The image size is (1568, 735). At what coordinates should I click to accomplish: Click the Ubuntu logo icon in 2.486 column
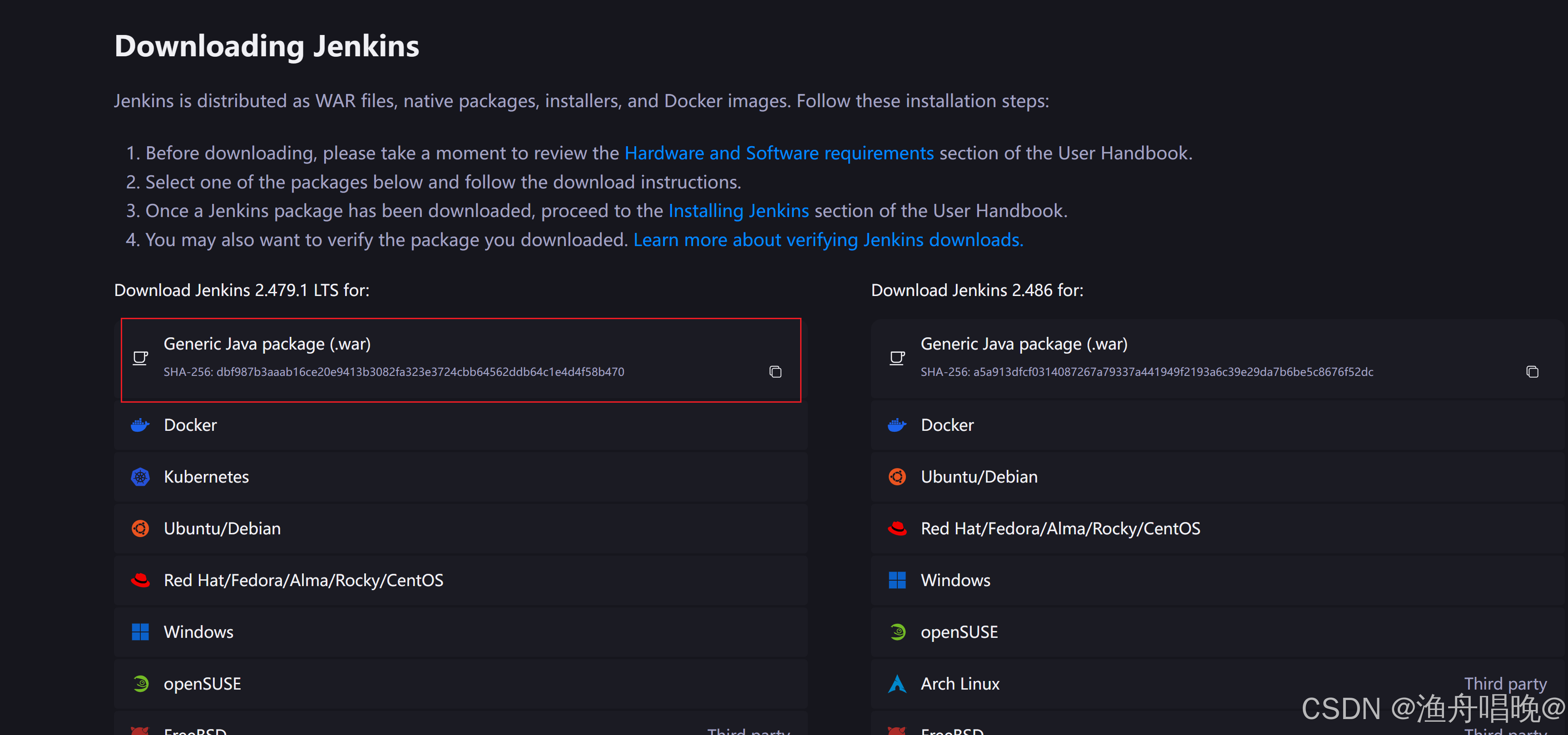pos(897,476)
